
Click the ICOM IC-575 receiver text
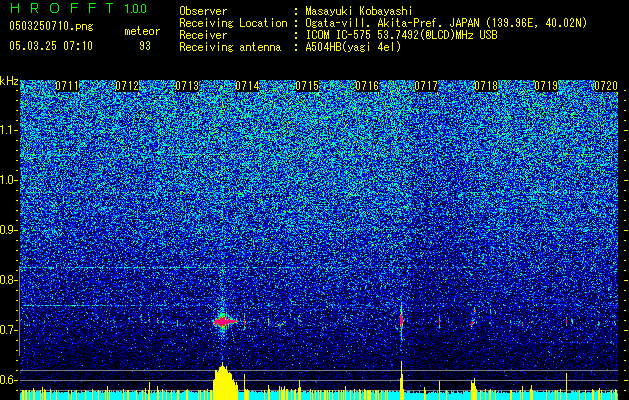401,35
